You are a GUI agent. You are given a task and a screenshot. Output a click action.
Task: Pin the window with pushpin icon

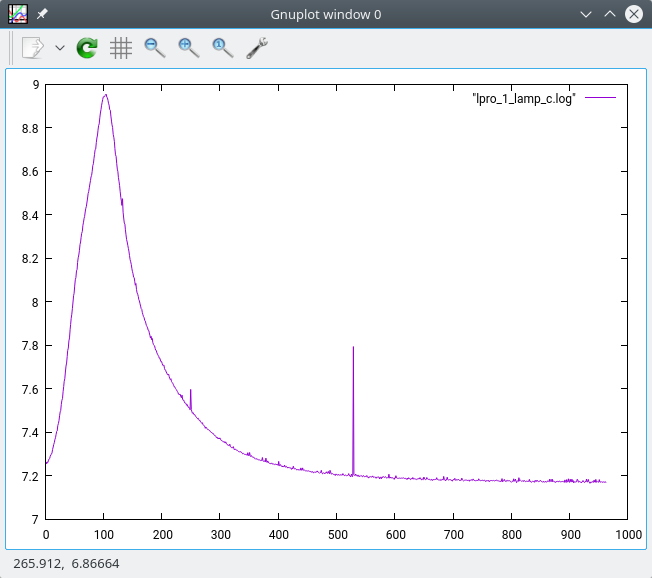coord(42,14)
